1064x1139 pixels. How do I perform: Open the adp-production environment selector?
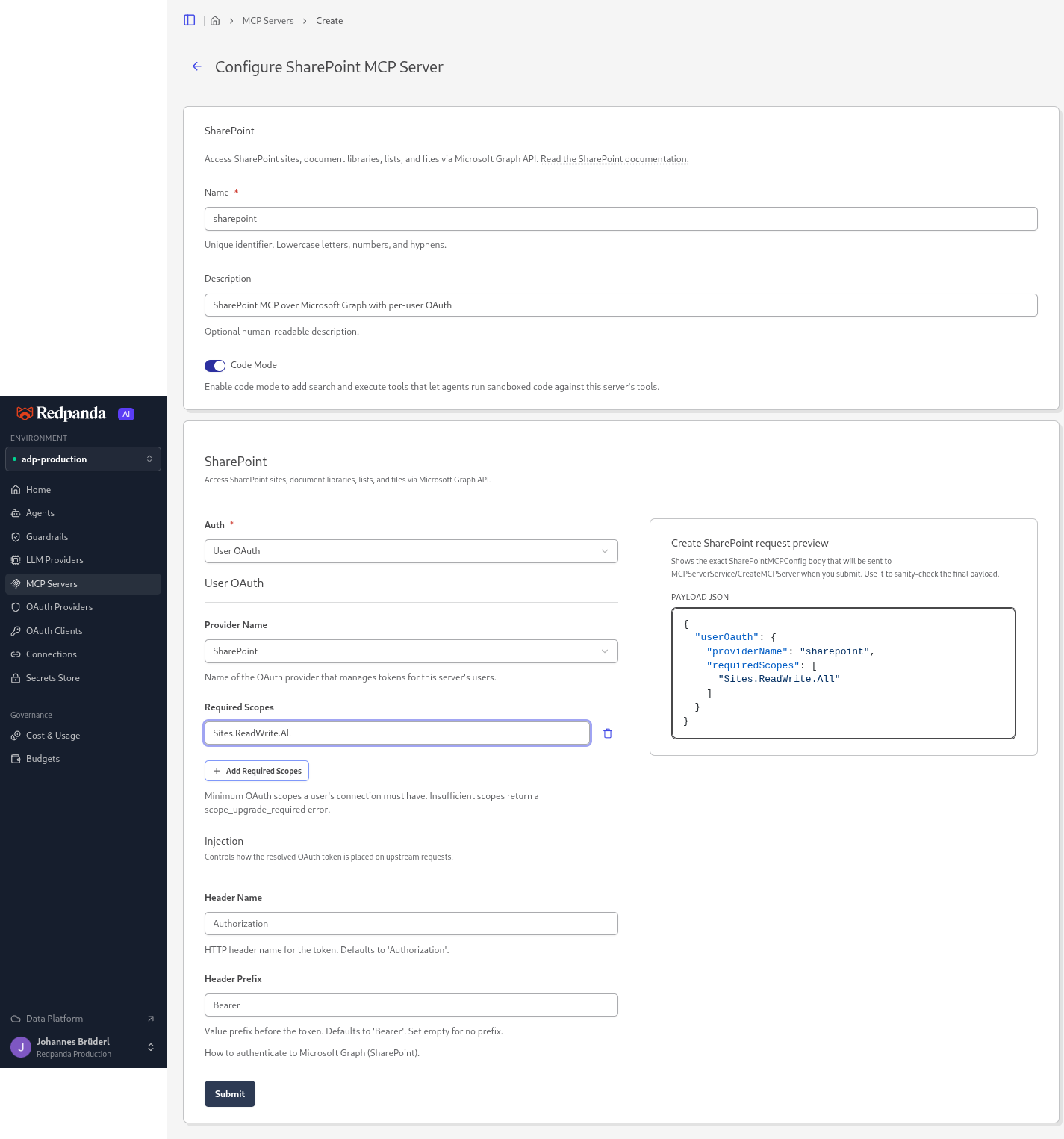(x=84, y=459)
